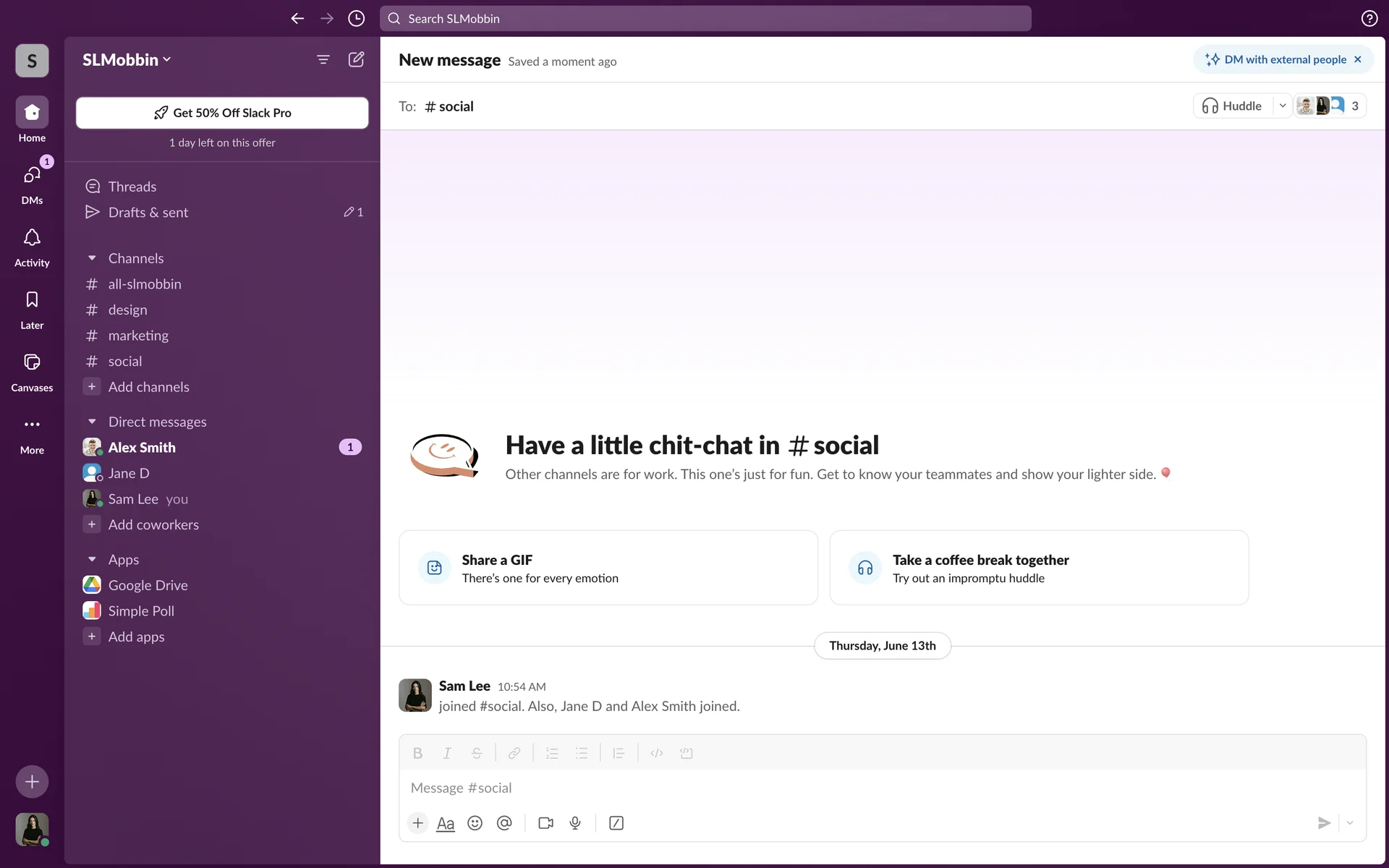Record audio clip microphone icon
The width and height of the screenshot is (1389, 868).
click(x=575, y=823)
